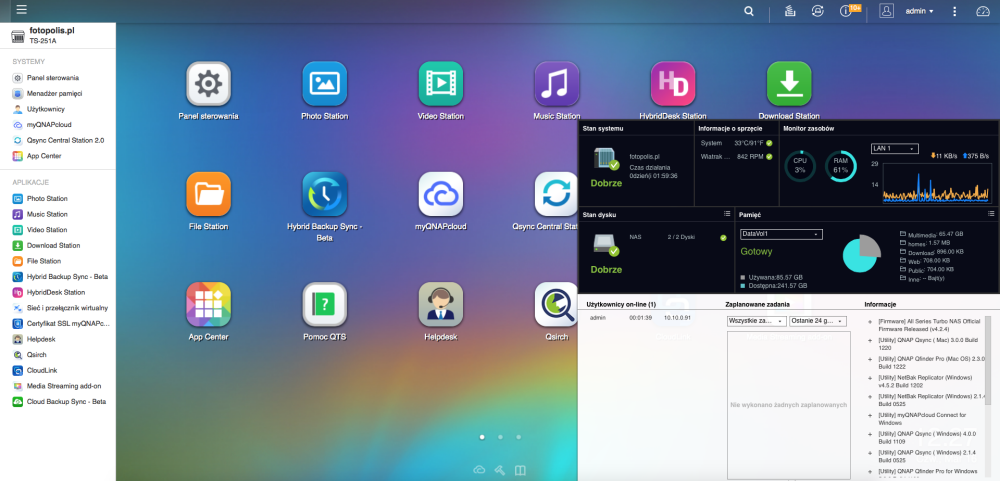Click the Multimedia 65.47 GB folder entry
Screen dimensions: 1000x481
point(930,234)
